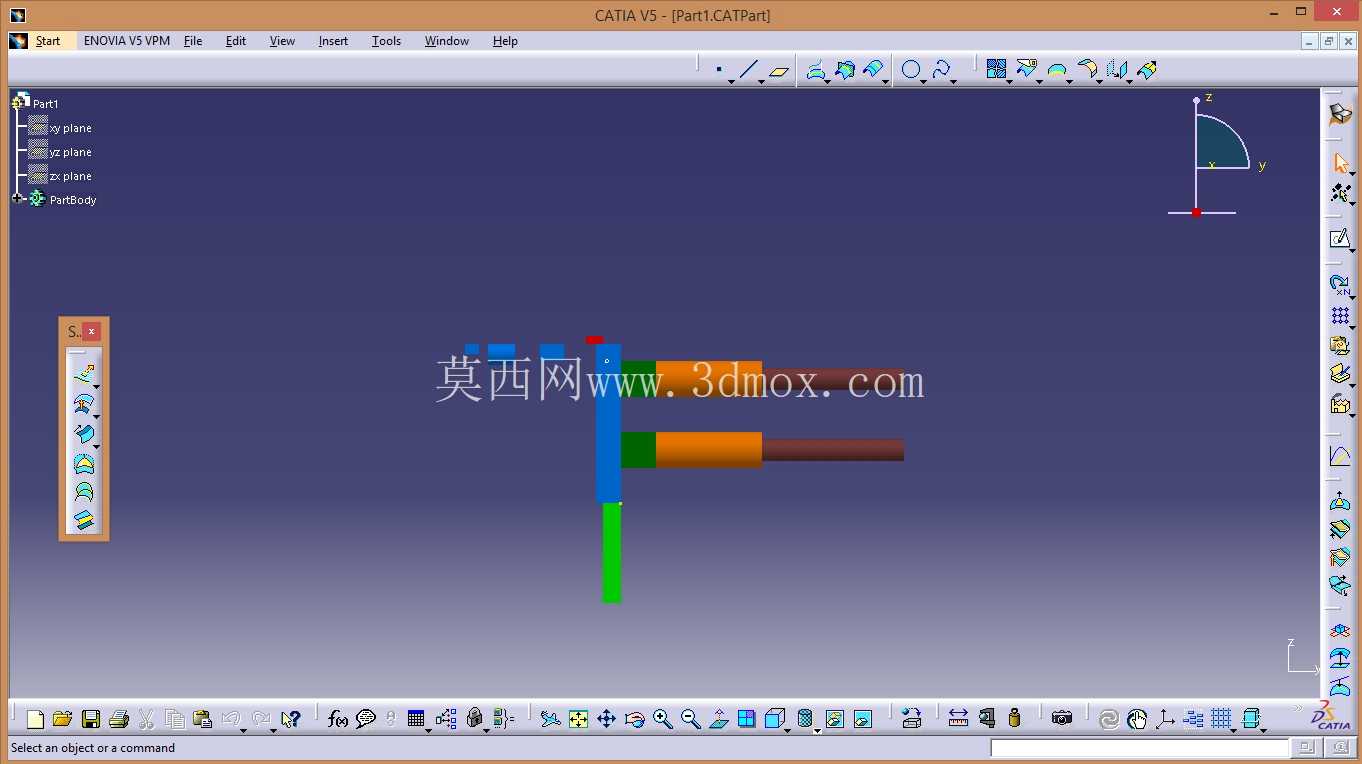The width and height of the screenshot is (1362, 764).
Task: Toggle Swap Visible Space view
Action: pos(863,718)
